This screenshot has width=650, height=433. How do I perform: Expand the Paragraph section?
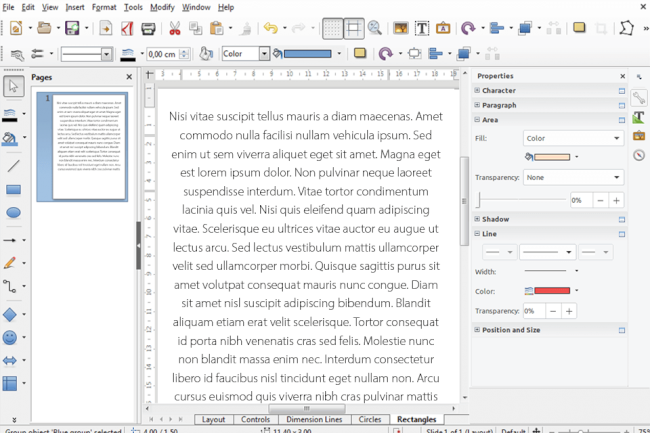(477, 105)
